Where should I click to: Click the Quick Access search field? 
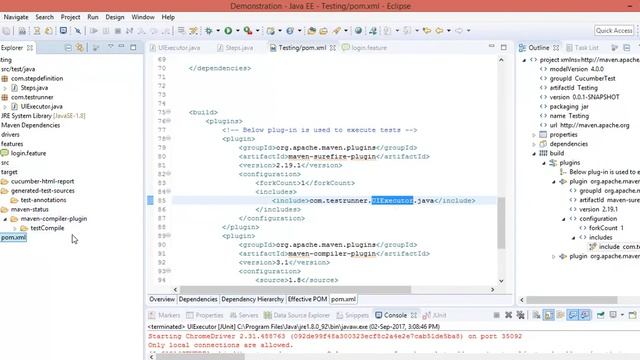coord(614,31)
